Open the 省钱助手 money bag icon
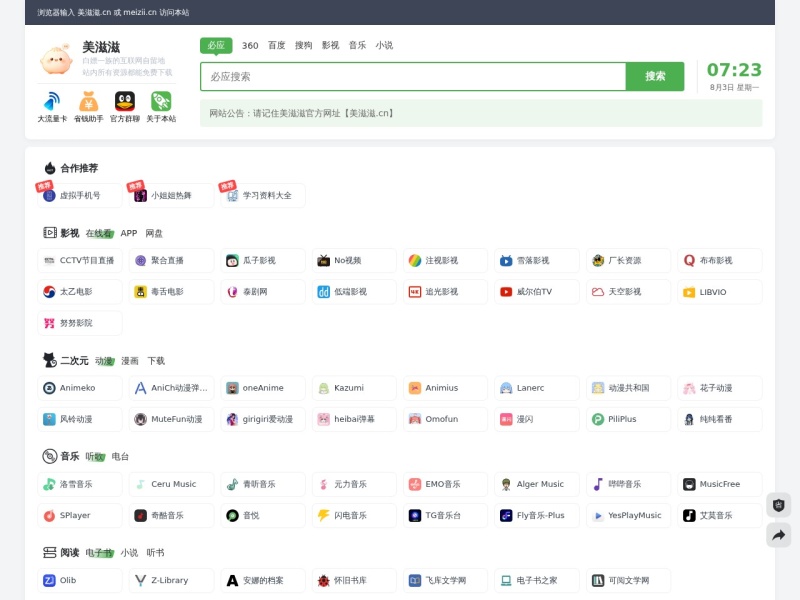Viewport: 800px width, 600px height. click(x=88, y=101)
